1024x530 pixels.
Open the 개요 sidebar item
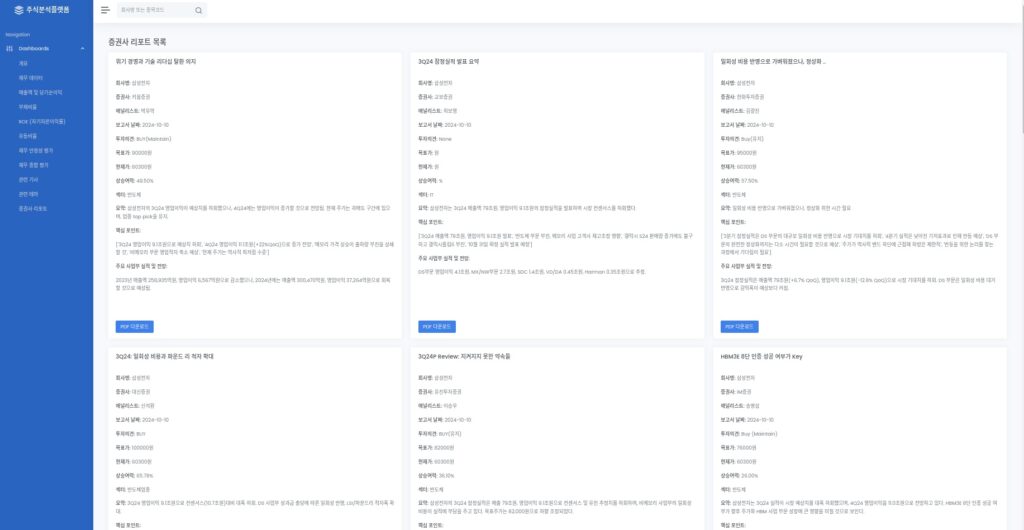tap(24, 63)
